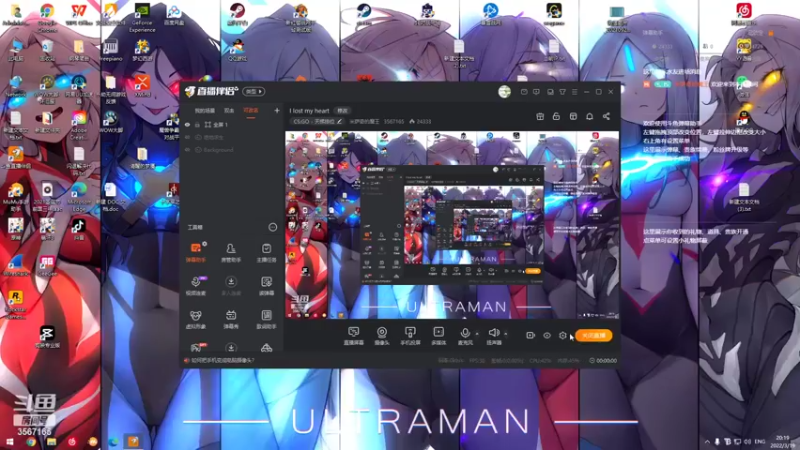The width and height of the screenshot is (800, 450).
Task: Click the room number 3567165 in app header
Action: 393,121
